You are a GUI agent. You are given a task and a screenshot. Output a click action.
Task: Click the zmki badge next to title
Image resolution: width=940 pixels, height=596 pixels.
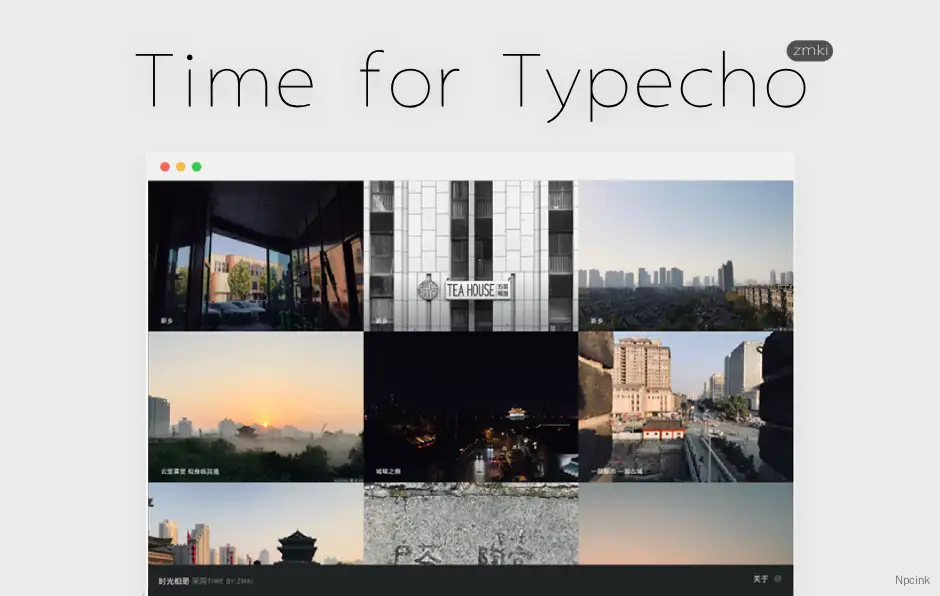(x=809, y=51)
